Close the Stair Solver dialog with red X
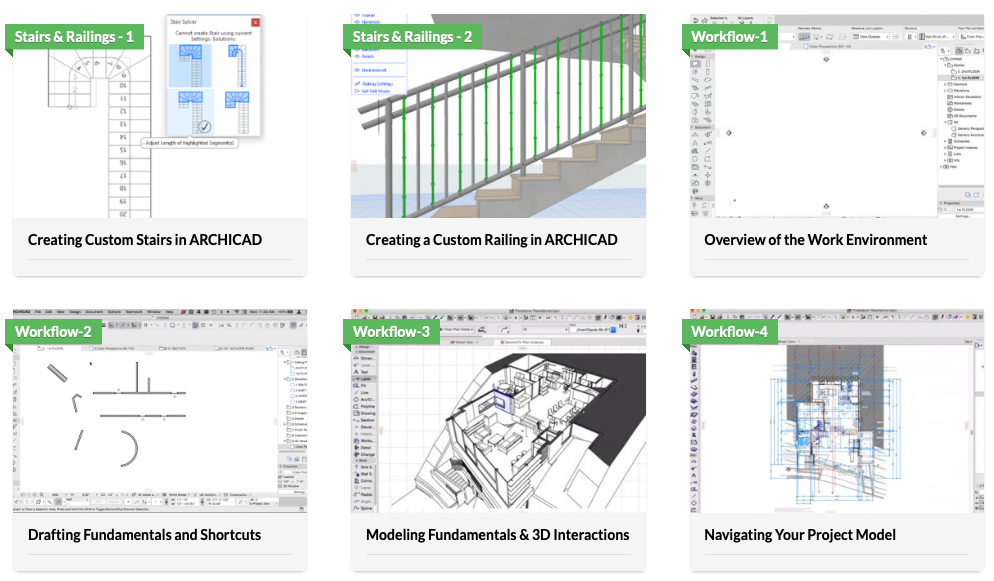Viewport: 994px width, 581px height. [255, 22]
